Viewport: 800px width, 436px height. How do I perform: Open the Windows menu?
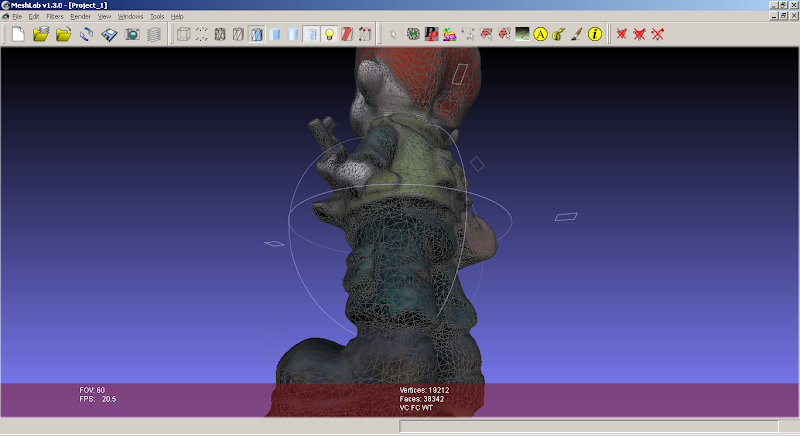tap(131, 16)
